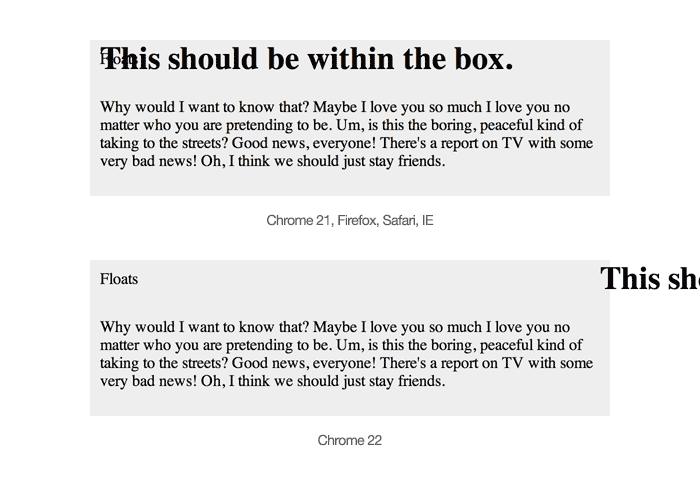Click "Chrome 21" in the top caption
This screenshot has width=700, height=480.
pyautogui.click(x=298, y=220)
